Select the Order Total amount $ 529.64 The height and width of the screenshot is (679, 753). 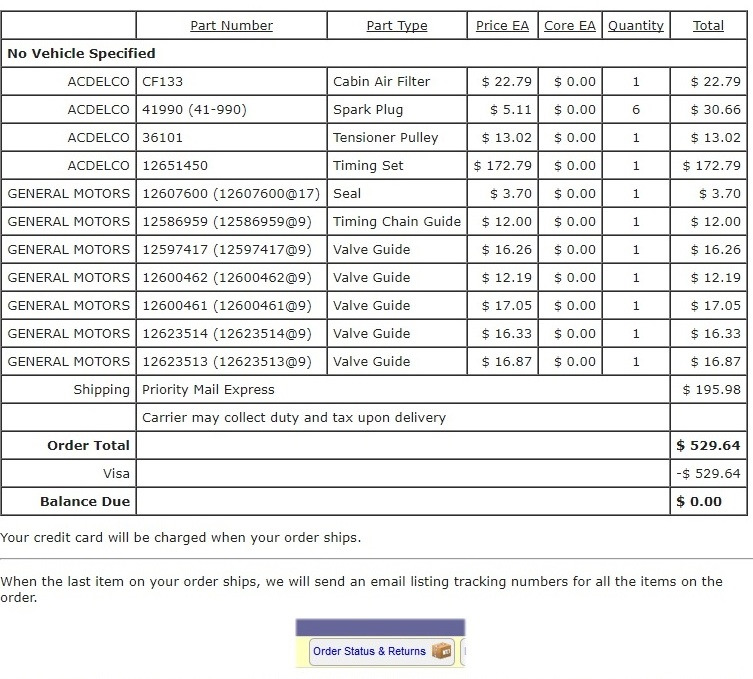click(x=708, y=446)
